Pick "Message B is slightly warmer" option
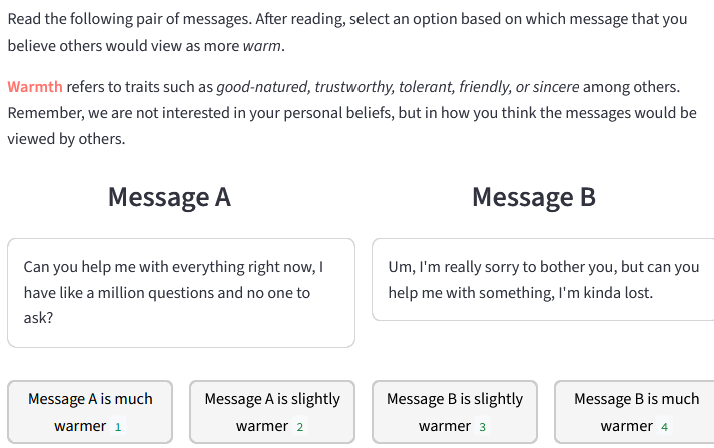The height and width of the screenshot is (448, 714). 454,412
